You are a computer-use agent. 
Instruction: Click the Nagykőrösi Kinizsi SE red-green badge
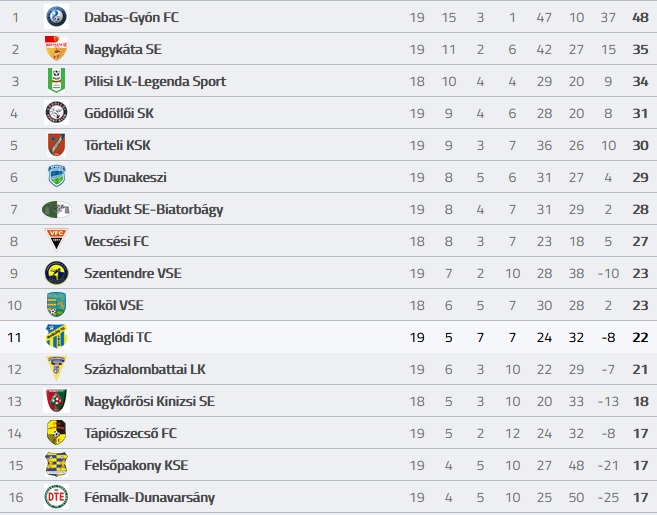click(x=56, y=401)
